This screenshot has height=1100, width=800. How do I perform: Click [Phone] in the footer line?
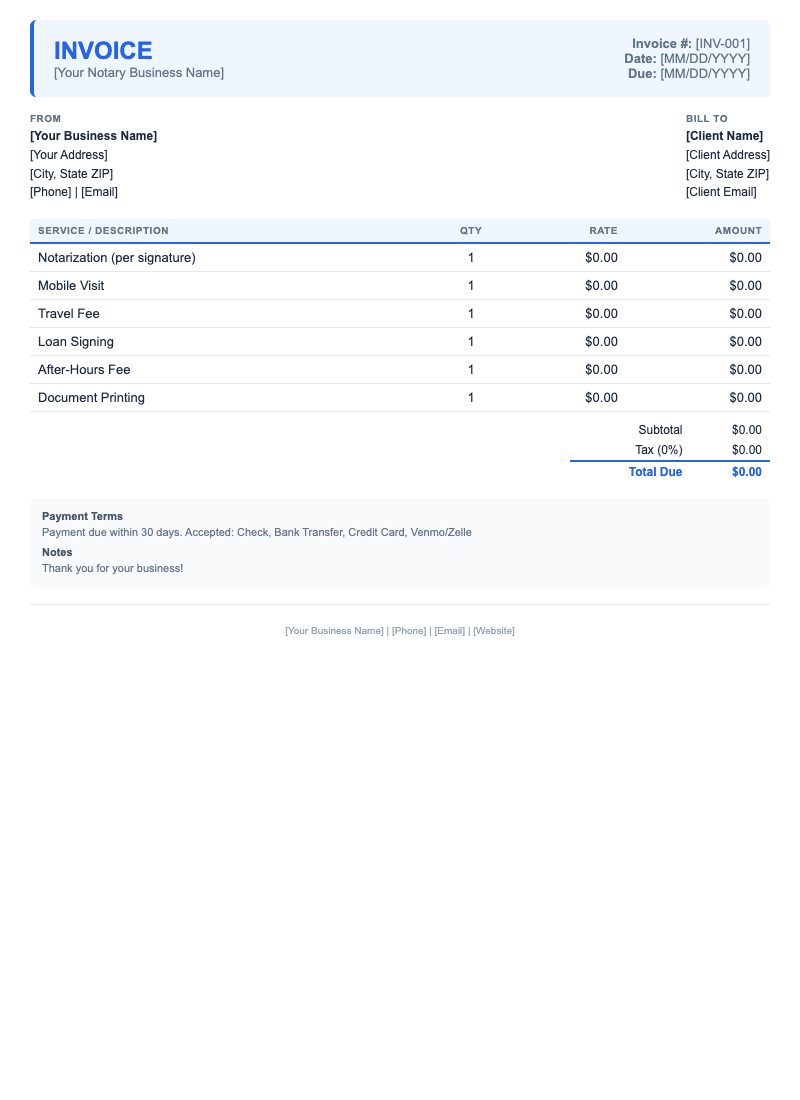[409, 631]
